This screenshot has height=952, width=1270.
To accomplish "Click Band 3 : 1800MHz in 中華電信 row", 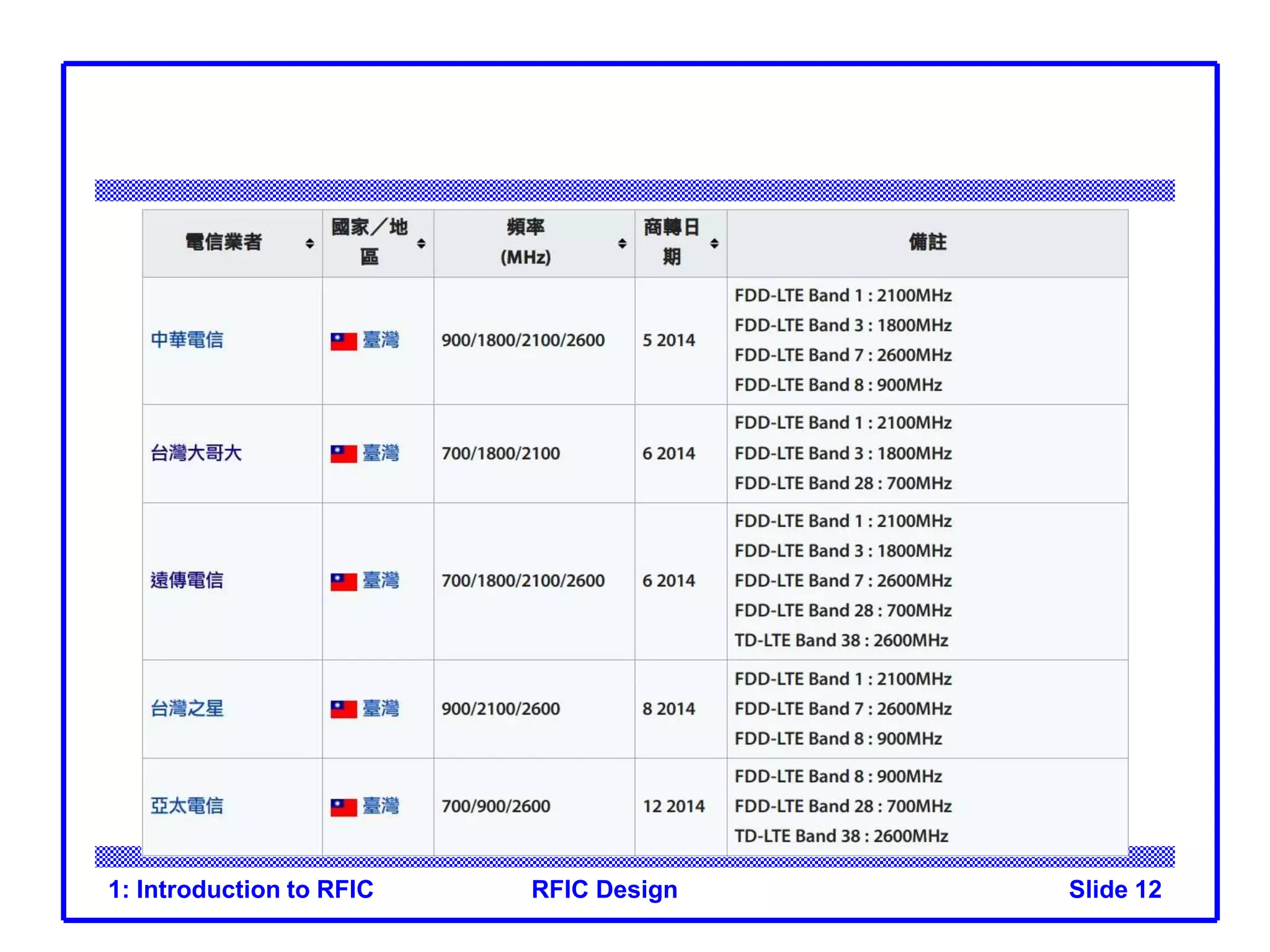I will [843, 325].
